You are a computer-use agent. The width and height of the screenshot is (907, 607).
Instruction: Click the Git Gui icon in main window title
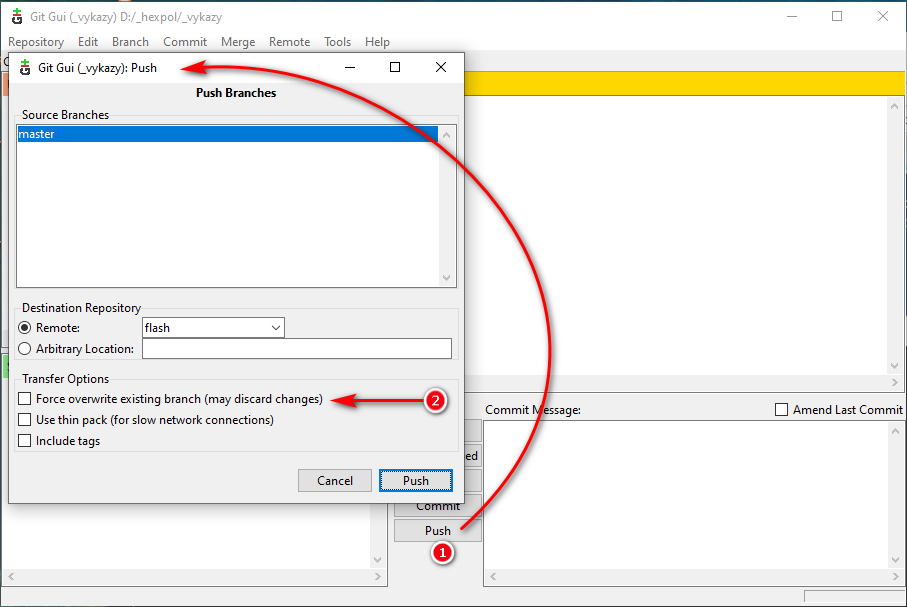[x=16, y=17]
